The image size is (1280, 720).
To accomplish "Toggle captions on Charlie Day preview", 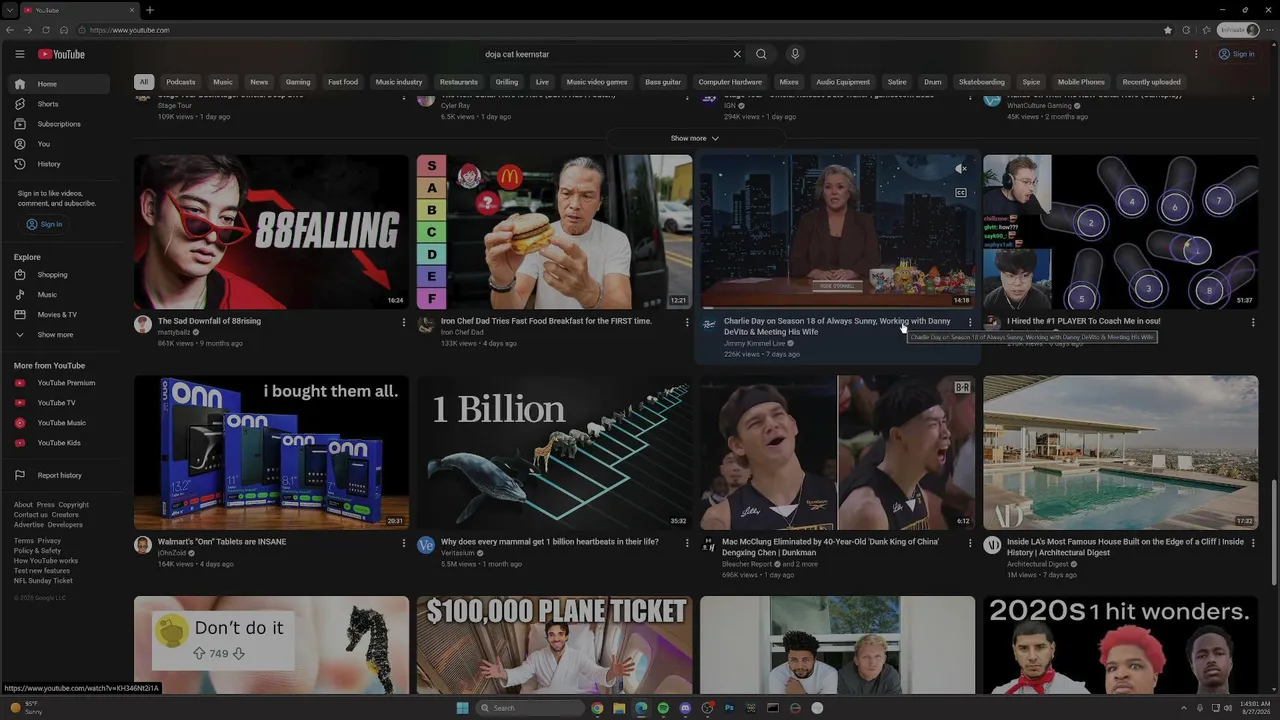I will click(961, 193).
